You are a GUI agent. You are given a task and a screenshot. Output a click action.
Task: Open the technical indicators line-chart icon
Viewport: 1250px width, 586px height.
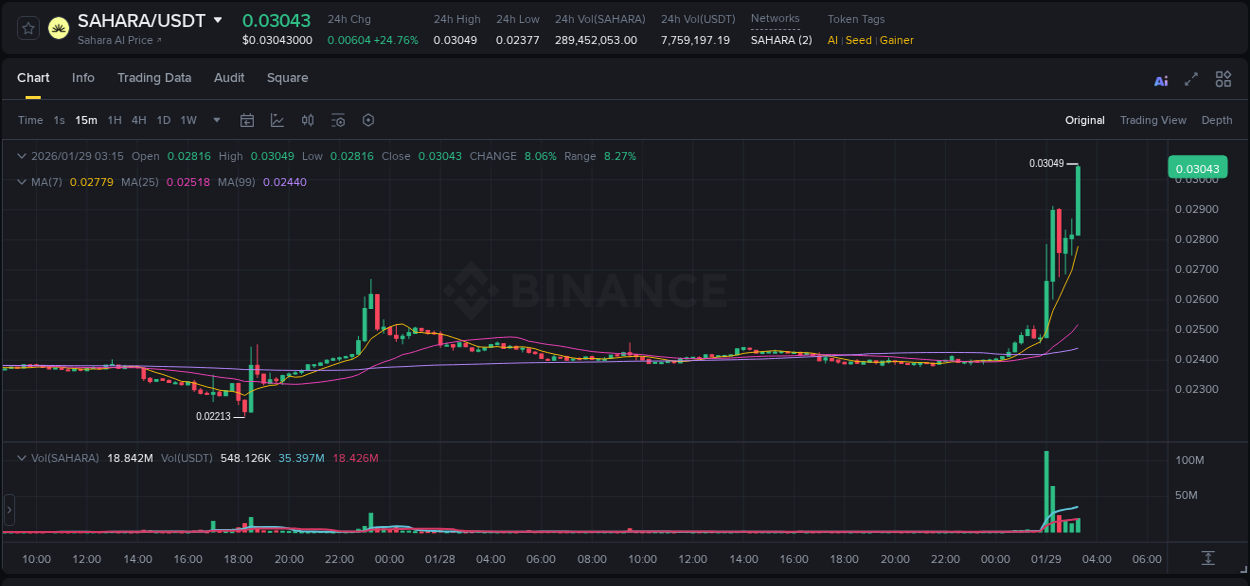tap(277, 120)
